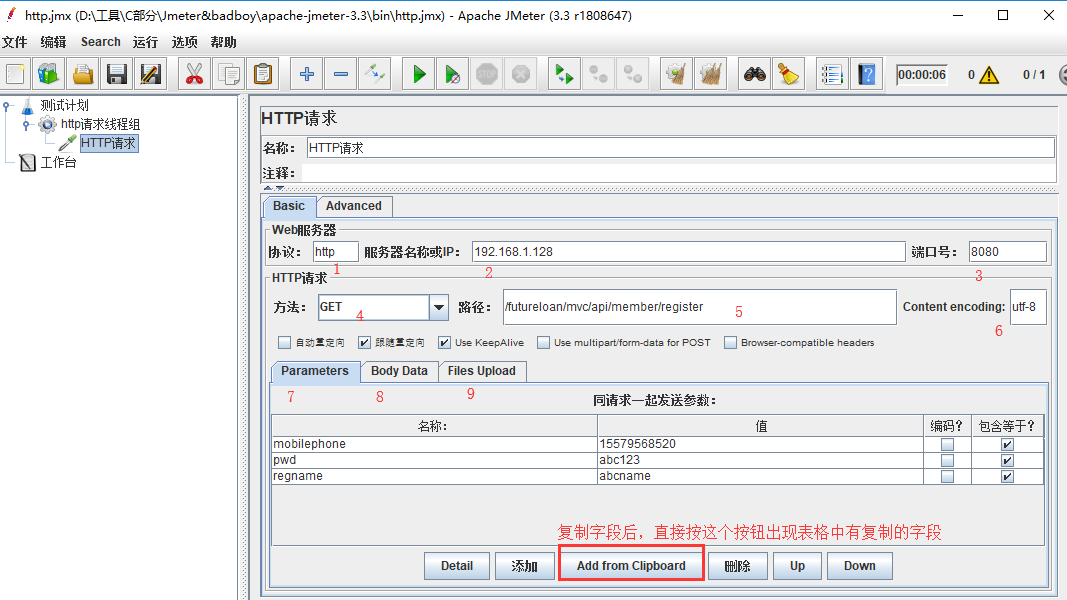Click the Remote stop all icon
The width and height of the screenshot is (1067, 600).
tap(598, 74)
